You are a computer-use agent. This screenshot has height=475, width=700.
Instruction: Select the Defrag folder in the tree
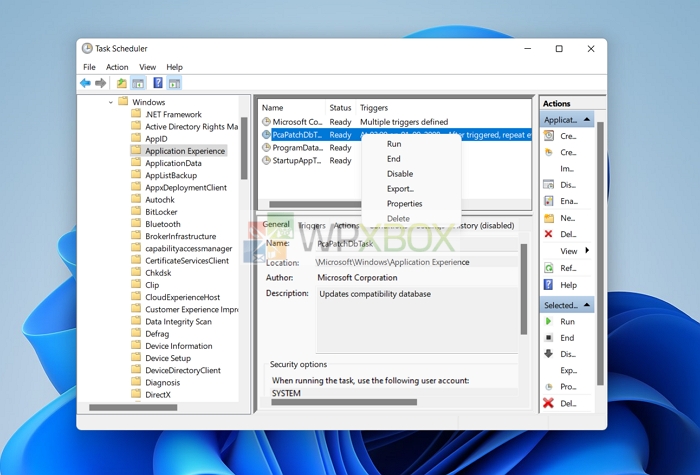coord(157,333)
